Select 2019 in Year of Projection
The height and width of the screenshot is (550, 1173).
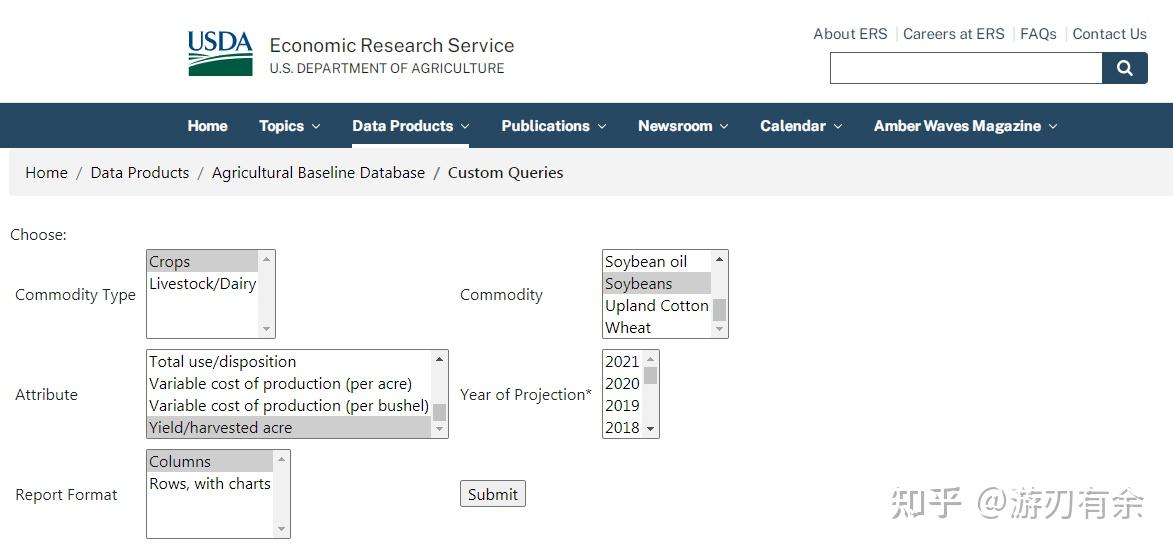tap(622, 406)
